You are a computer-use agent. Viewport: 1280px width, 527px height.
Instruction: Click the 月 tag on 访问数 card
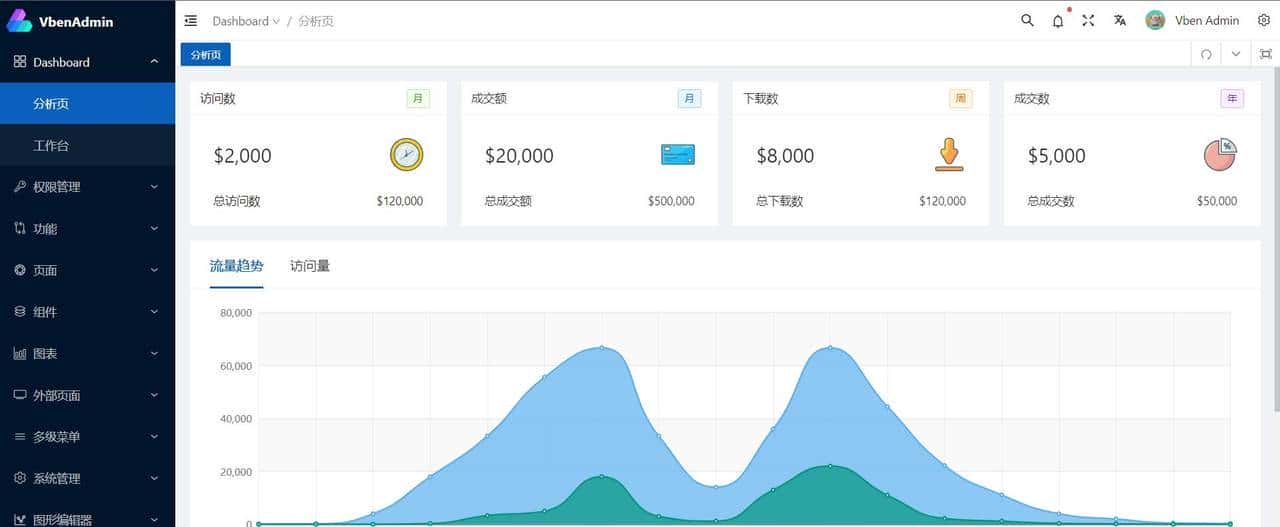tap(418, 99)
